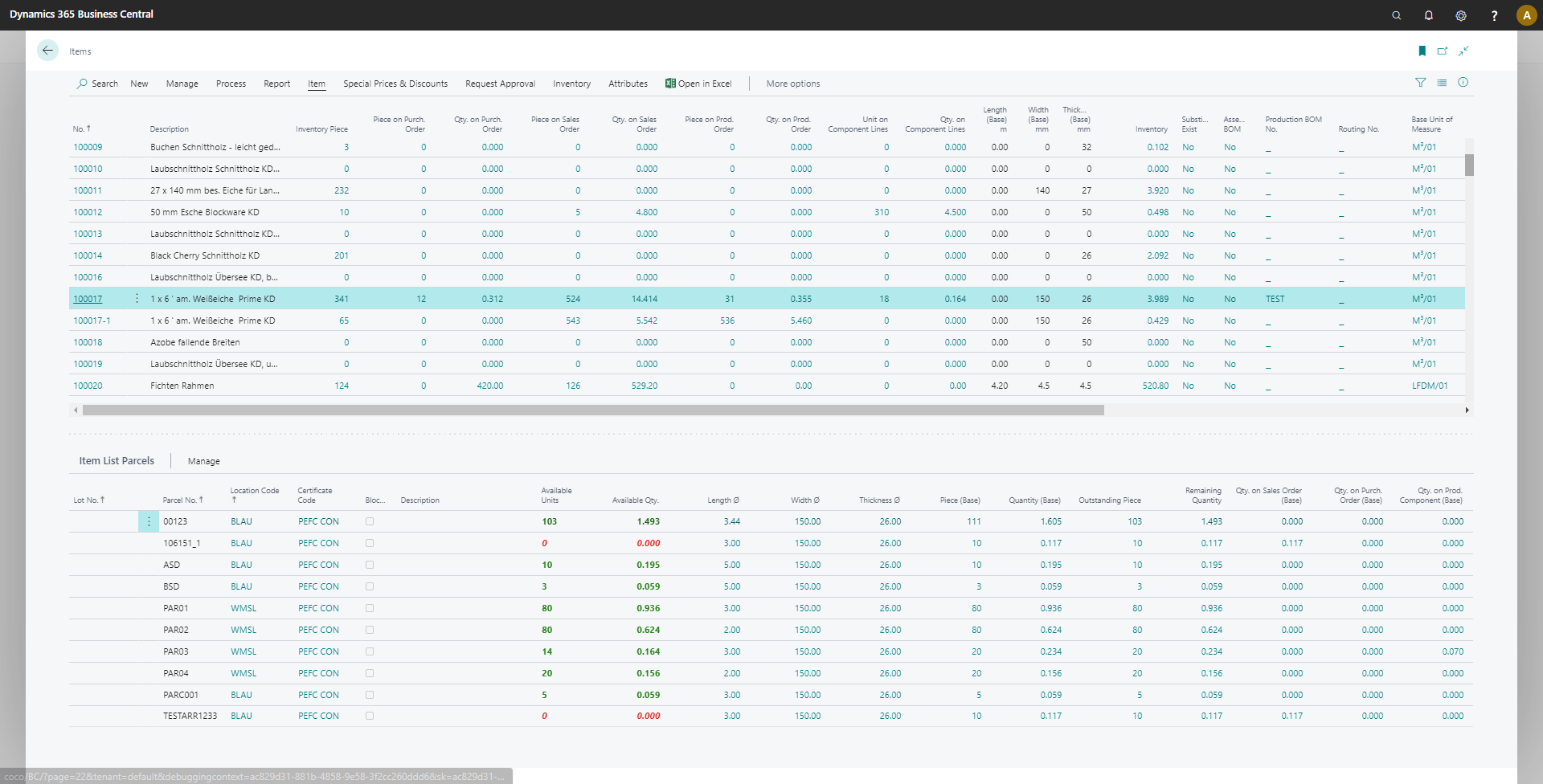
Task: Click the horizontal scrollbar under items list
Action: [x=593, y=410]
